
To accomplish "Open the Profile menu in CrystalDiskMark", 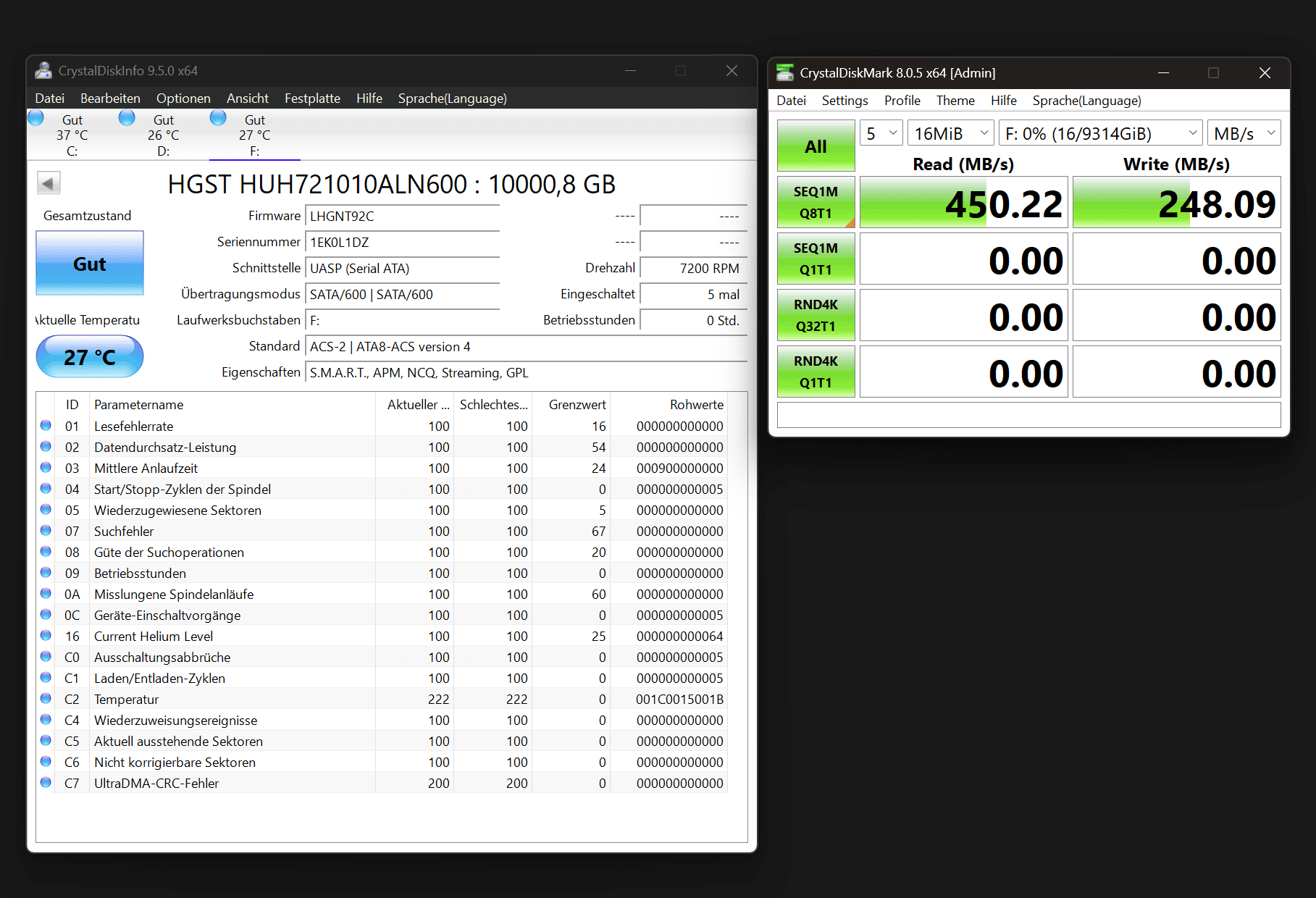I will tap(902, 101).
